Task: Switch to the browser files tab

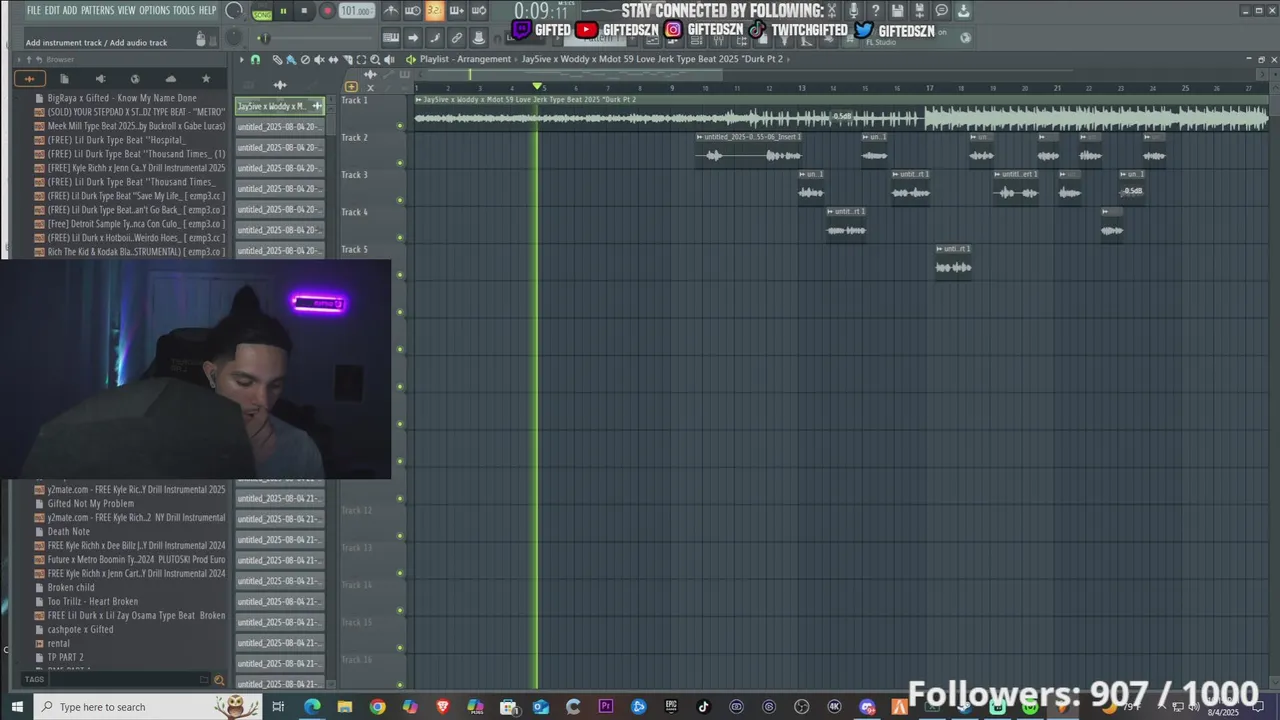Action: 64,79
